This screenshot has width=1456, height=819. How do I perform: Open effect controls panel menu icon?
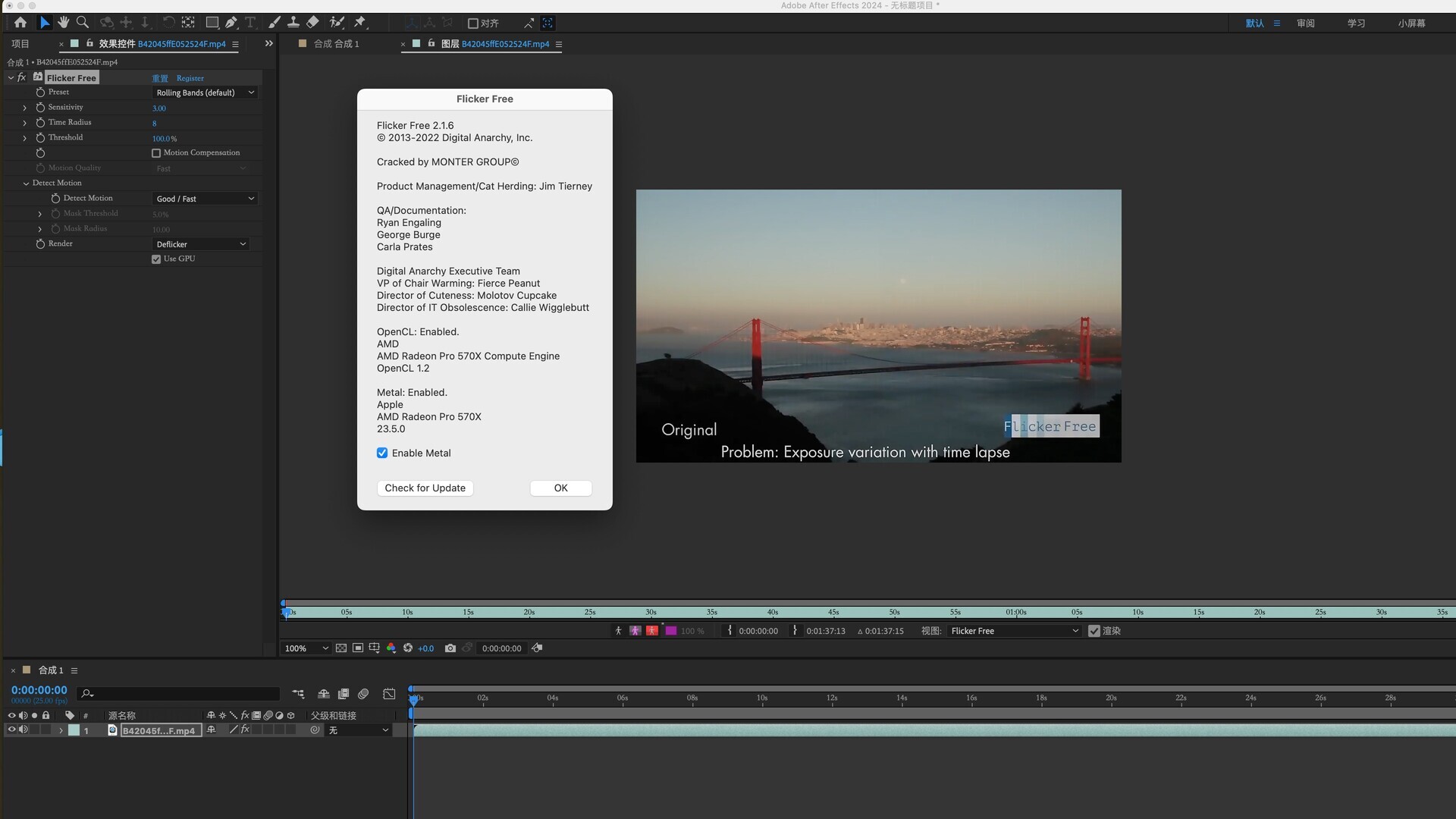pos(235,45)
